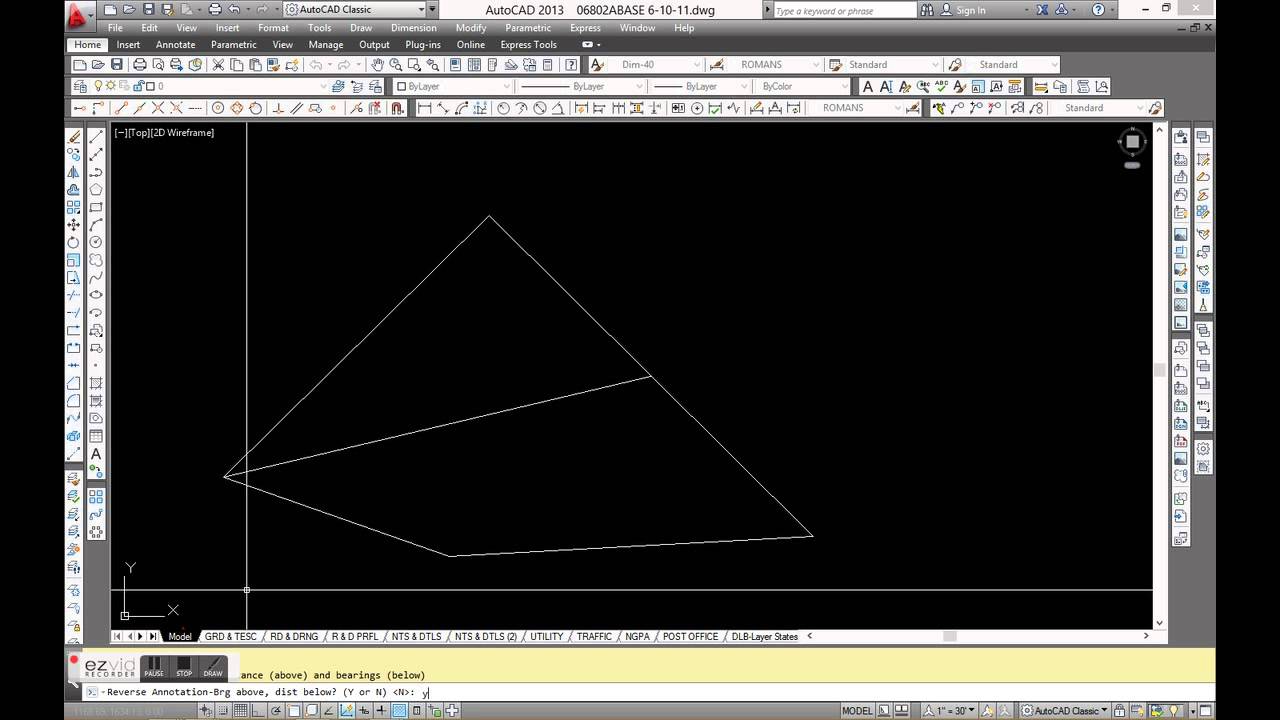Click the Multiline Text A icon

coord(867,87)
